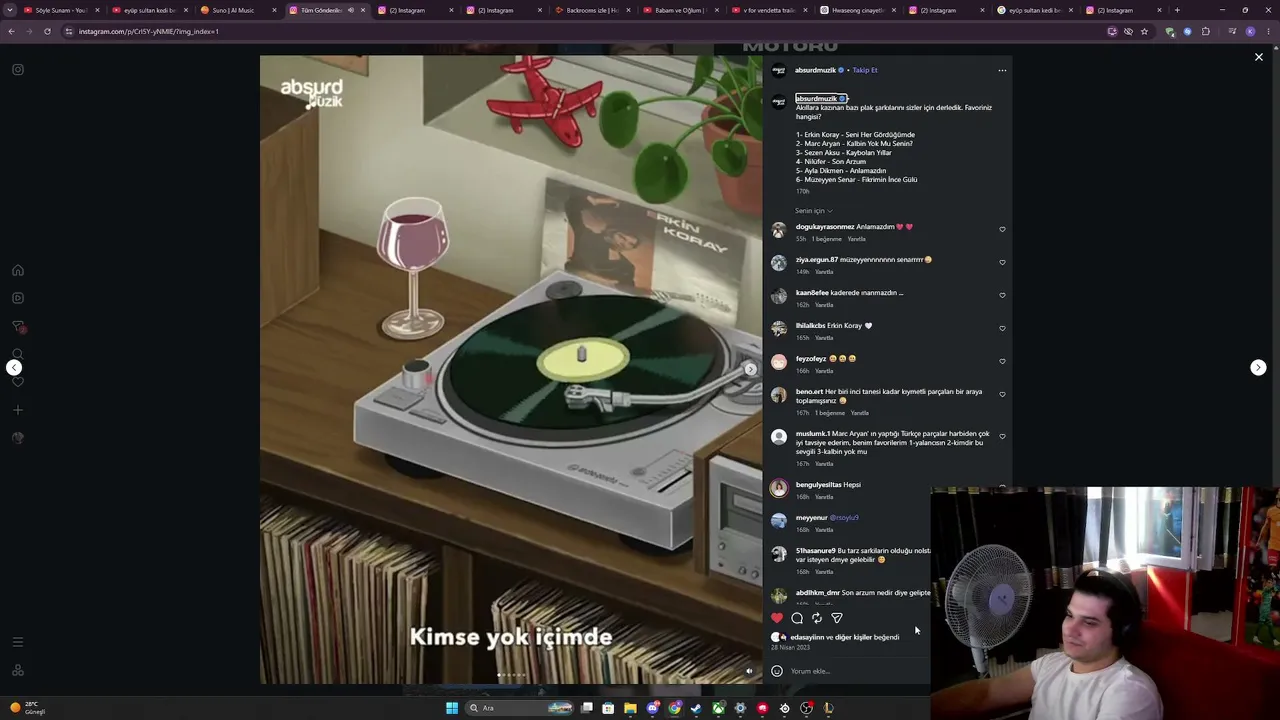Viewport: 1280px width, 720px height.
Task: Open Microsoft Store from the taskbar
Action: coord(608,708)
